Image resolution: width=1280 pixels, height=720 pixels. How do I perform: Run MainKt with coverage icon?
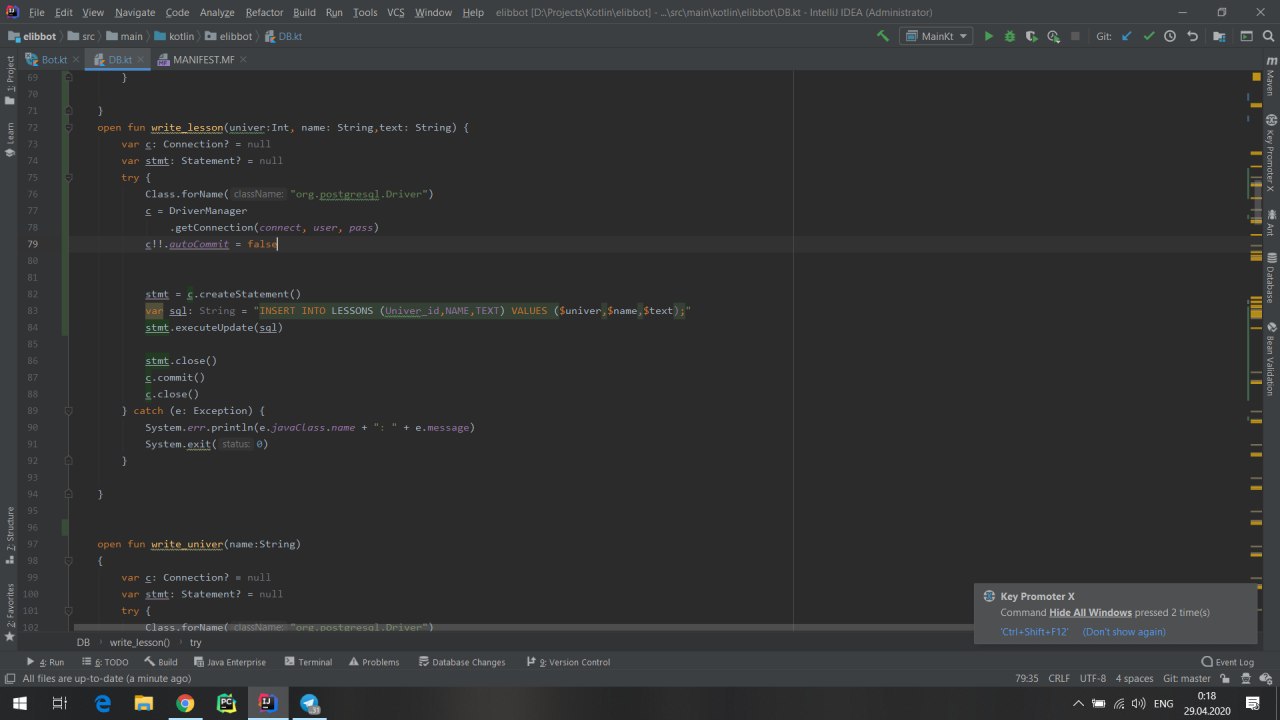click(1031, 36)
